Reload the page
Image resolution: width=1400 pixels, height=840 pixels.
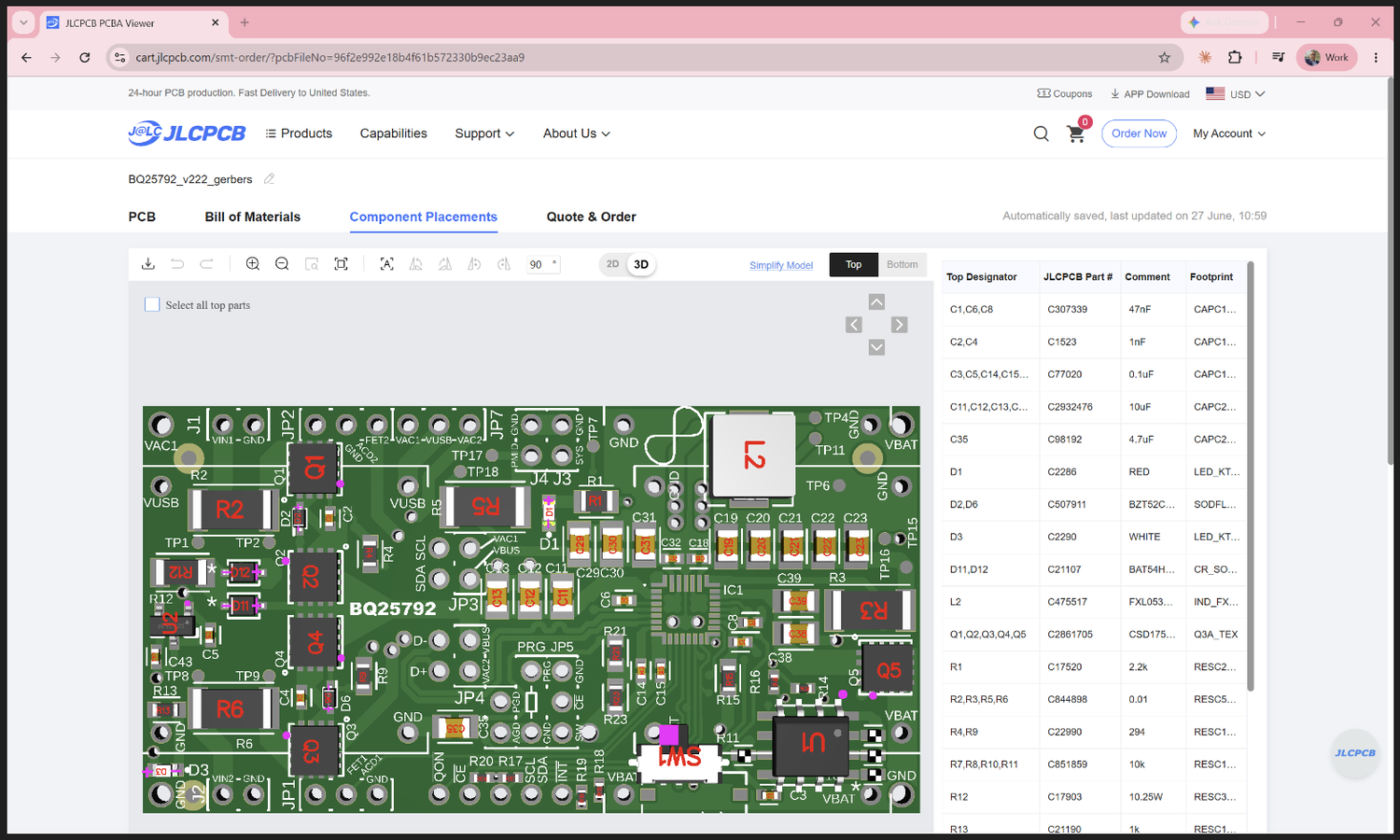coord(85,57)
